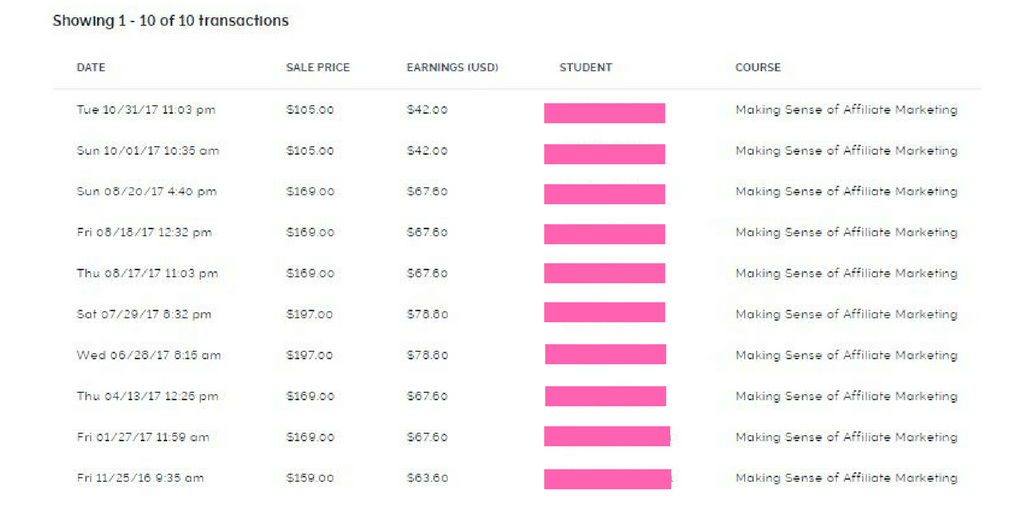Click the COURSE column header
This screenshot has height=512, width=1024.
click(x=758, y=67)
